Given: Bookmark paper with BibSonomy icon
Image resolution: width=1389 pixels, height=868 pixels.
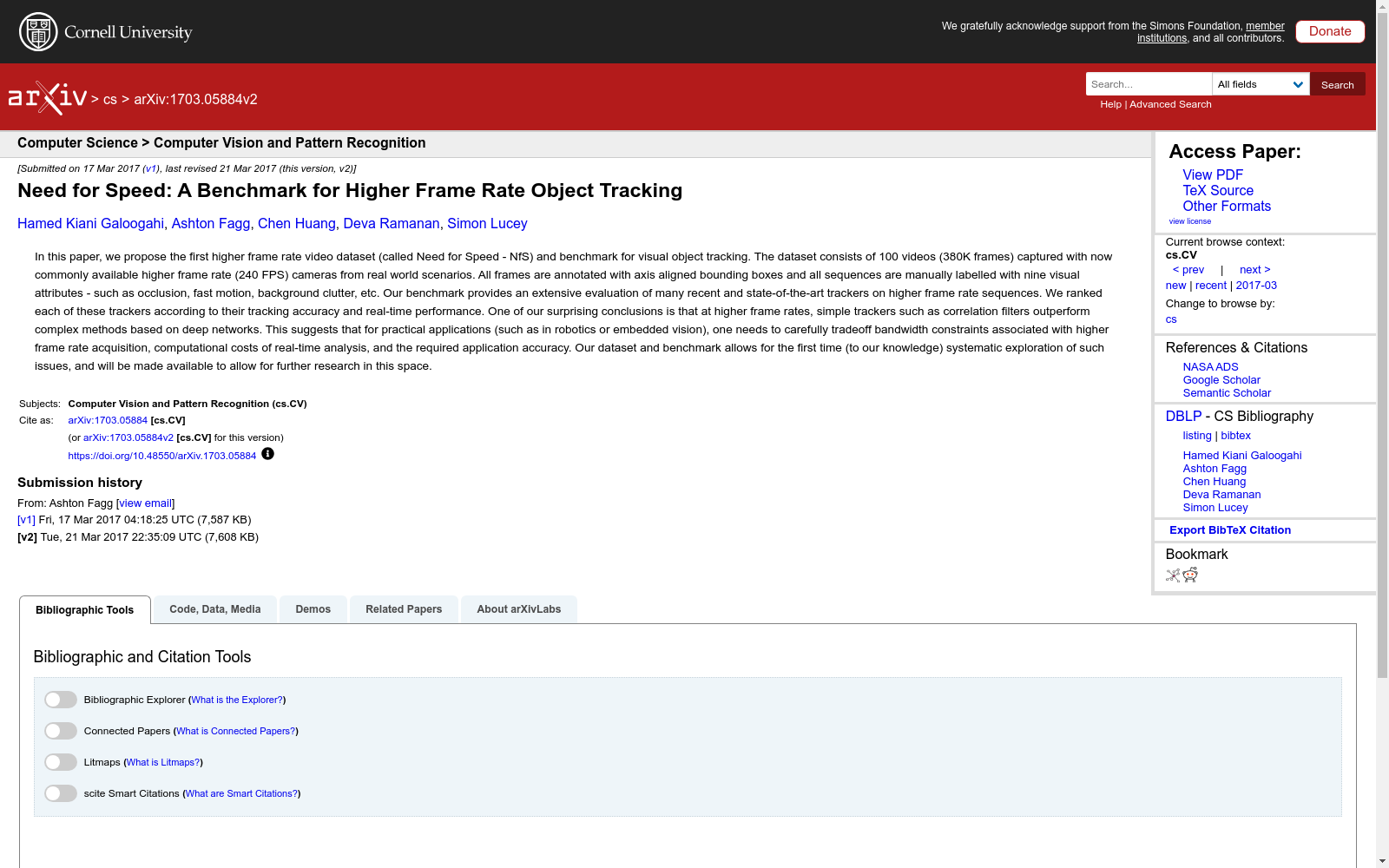Looking at the screenshot, I should point(1173,575).
